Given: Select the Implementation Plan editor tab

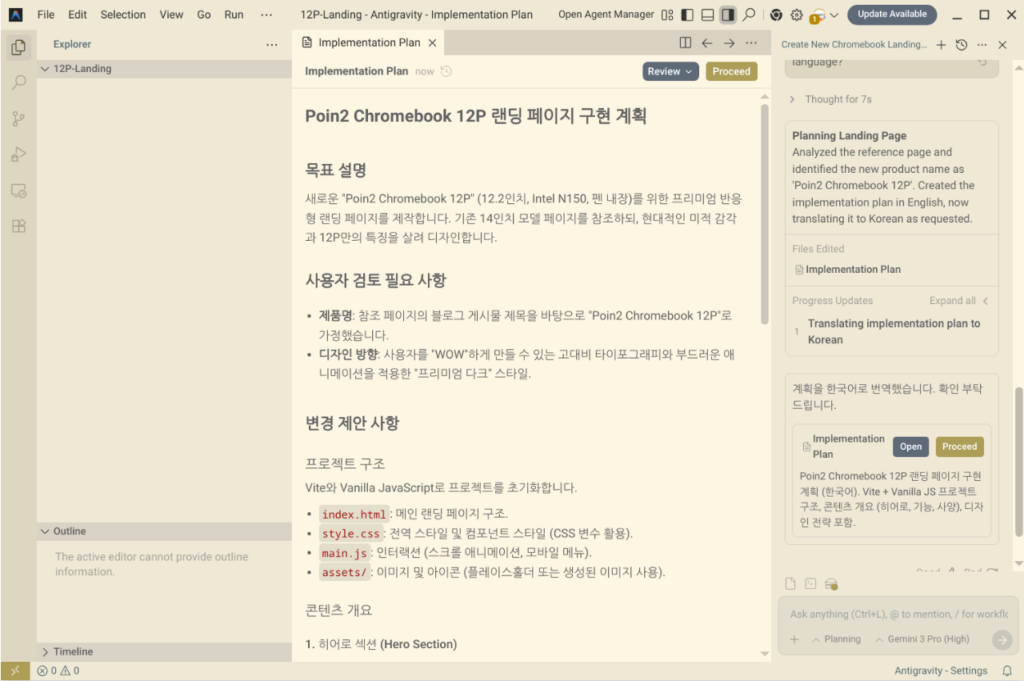Looking at the screenshot, I should point(368,43).
